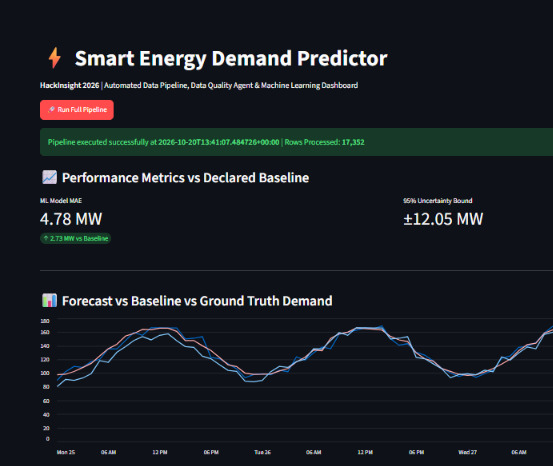This screenshot has height=466, width=553.
Task: Click the Wed 27 x-axis label
Action: [x=467, y=452]
